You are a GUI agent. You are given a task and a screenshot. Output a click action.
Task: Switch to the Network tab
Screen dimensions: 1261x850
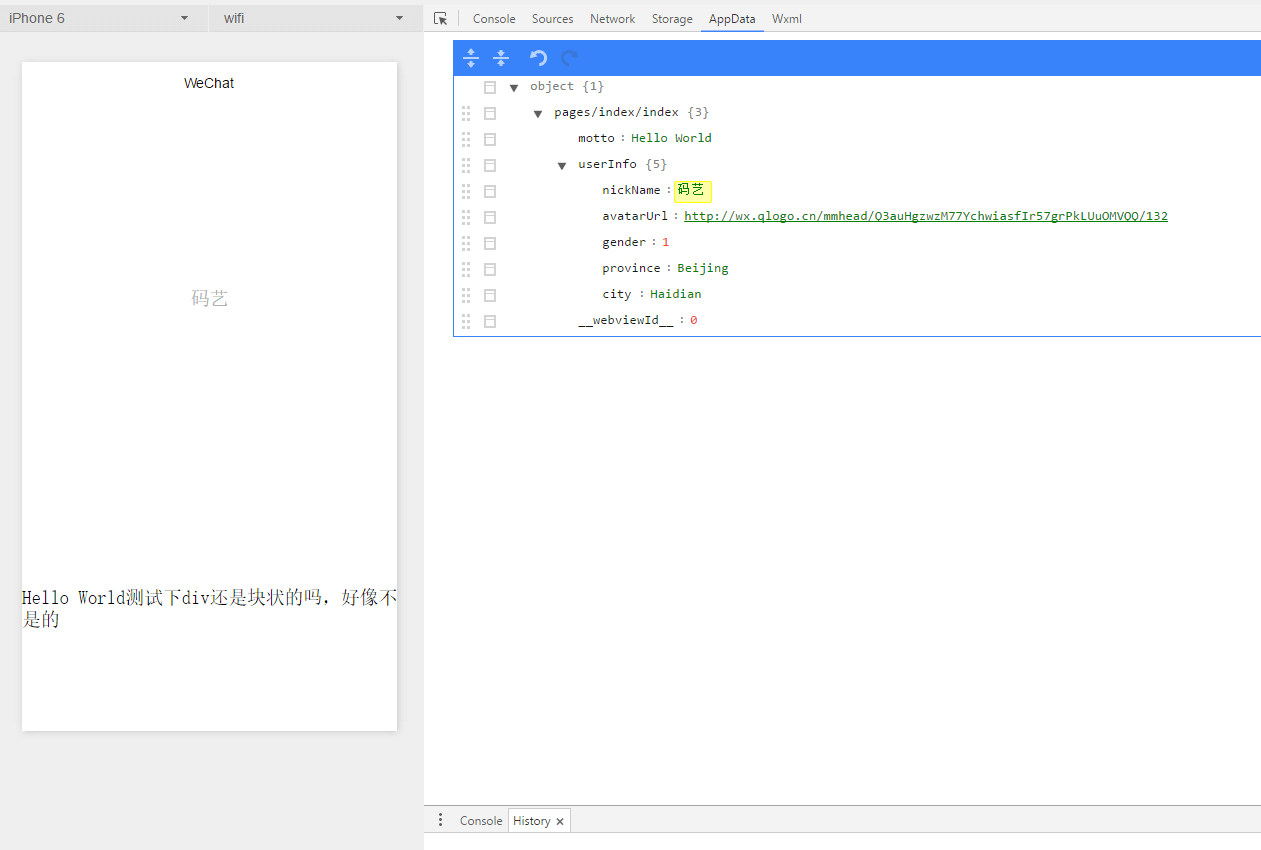(x=612, y=19)
